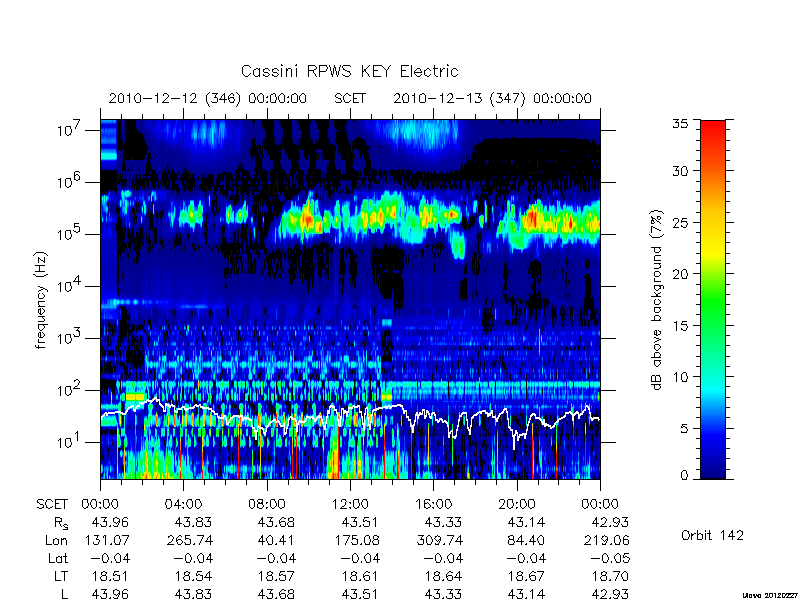Viewport: 800px width, 600px height.
Task: Click the 'Lat' row label
Action: coord(58,558)
